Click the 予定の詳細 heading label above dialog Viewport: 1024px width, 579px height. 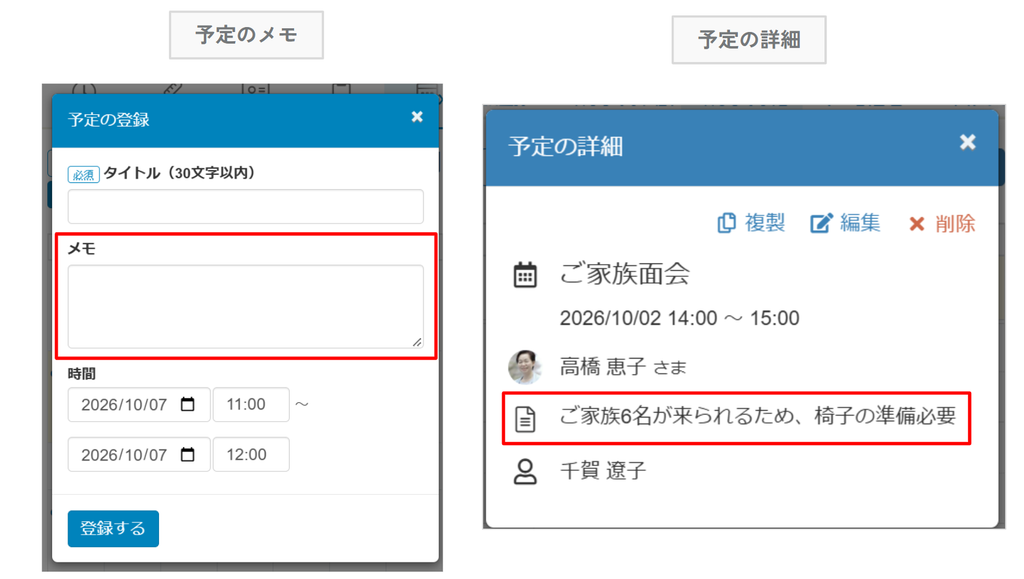pos(749,40)
